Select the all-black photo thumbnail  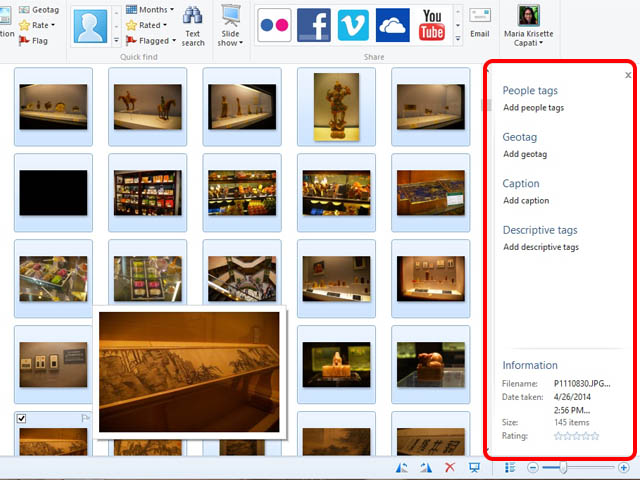53,193
